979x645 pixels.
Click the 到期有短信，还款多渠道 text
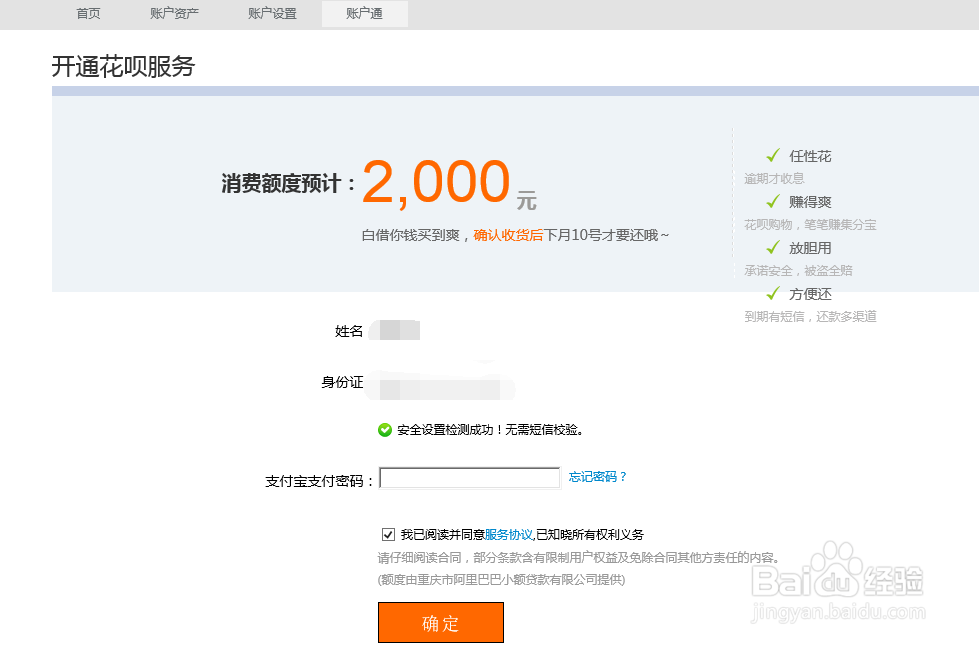[810, 317]
